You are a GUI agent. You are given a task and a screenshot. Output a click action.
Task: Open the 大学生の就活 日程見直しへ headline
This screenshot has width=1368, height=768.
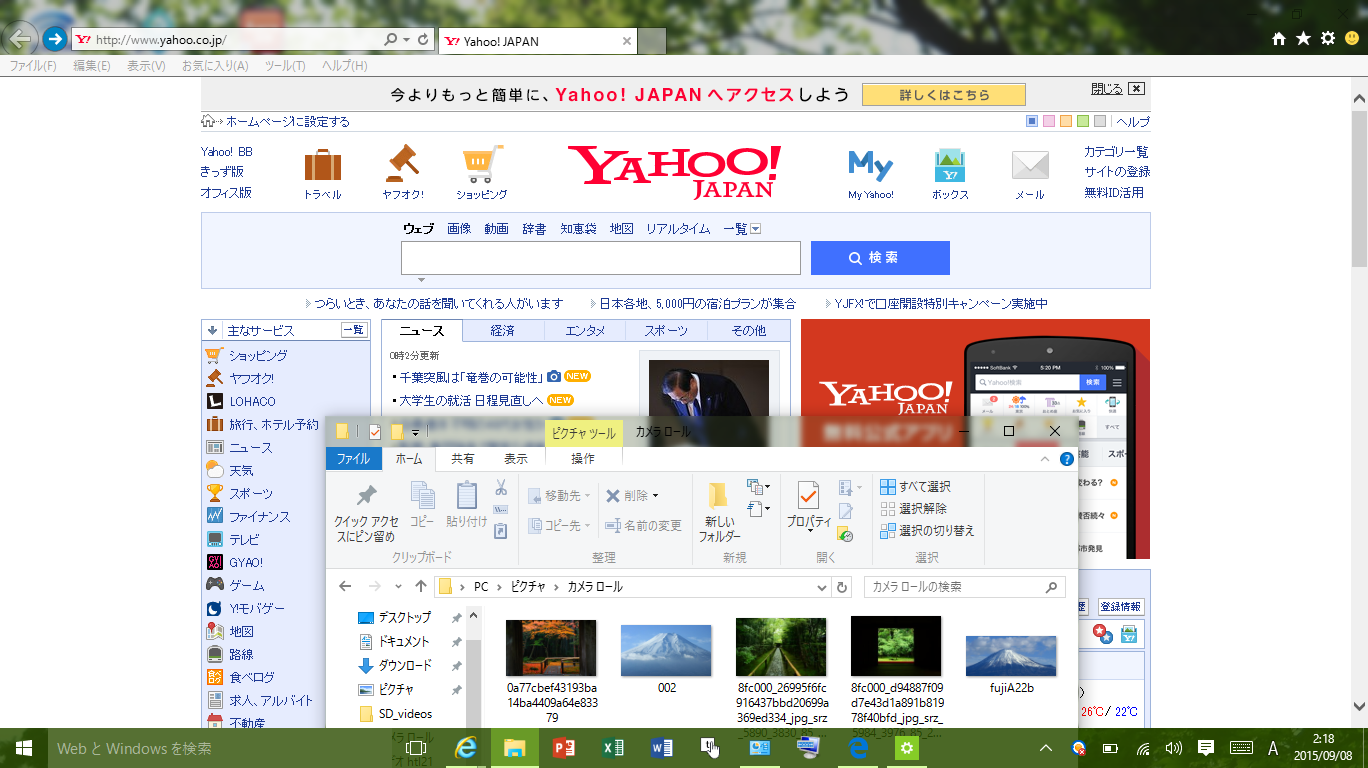470,400
